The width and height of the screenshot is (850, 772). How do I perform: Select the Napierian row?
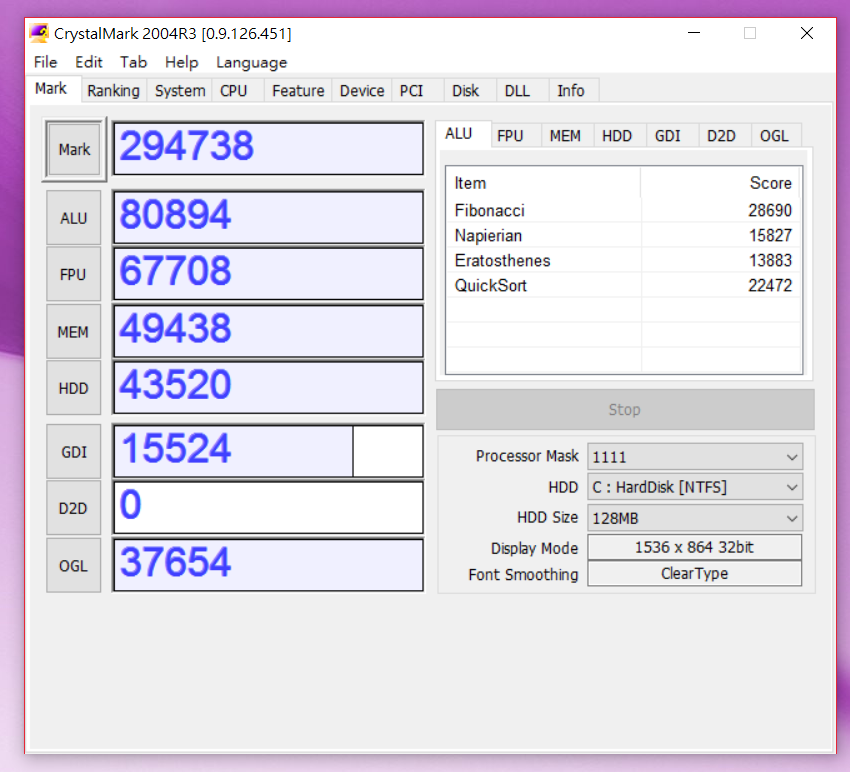(x=623, y=235)
